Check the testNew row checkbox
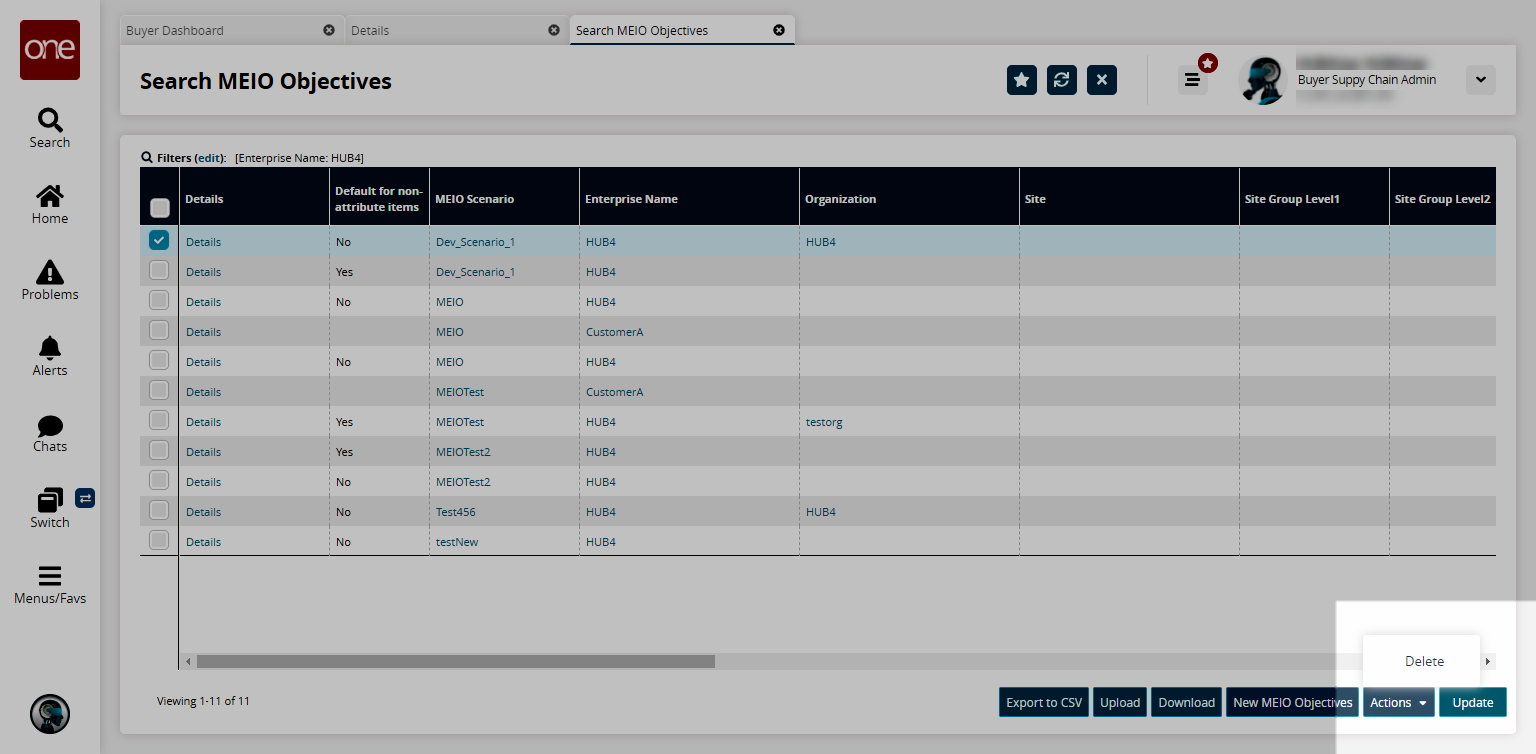The height and width of the screenshot is (754, 1536). [159, 541]
